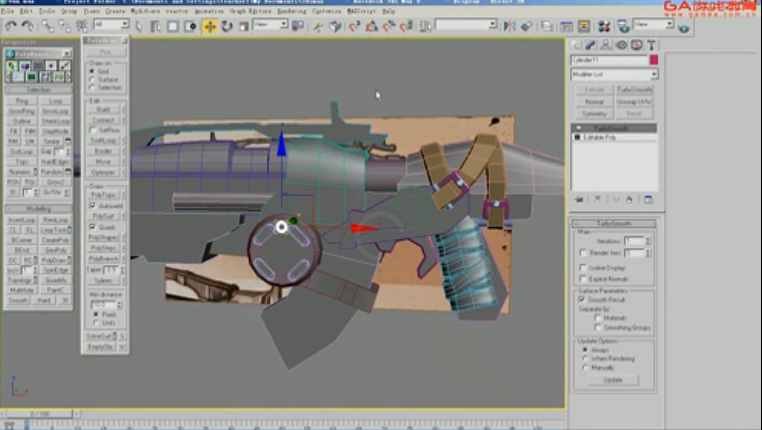Image resolution: width=762 pixels, height=430 pixels.
Task: Open the Tools menu
Action: click(x=47, y=11)
